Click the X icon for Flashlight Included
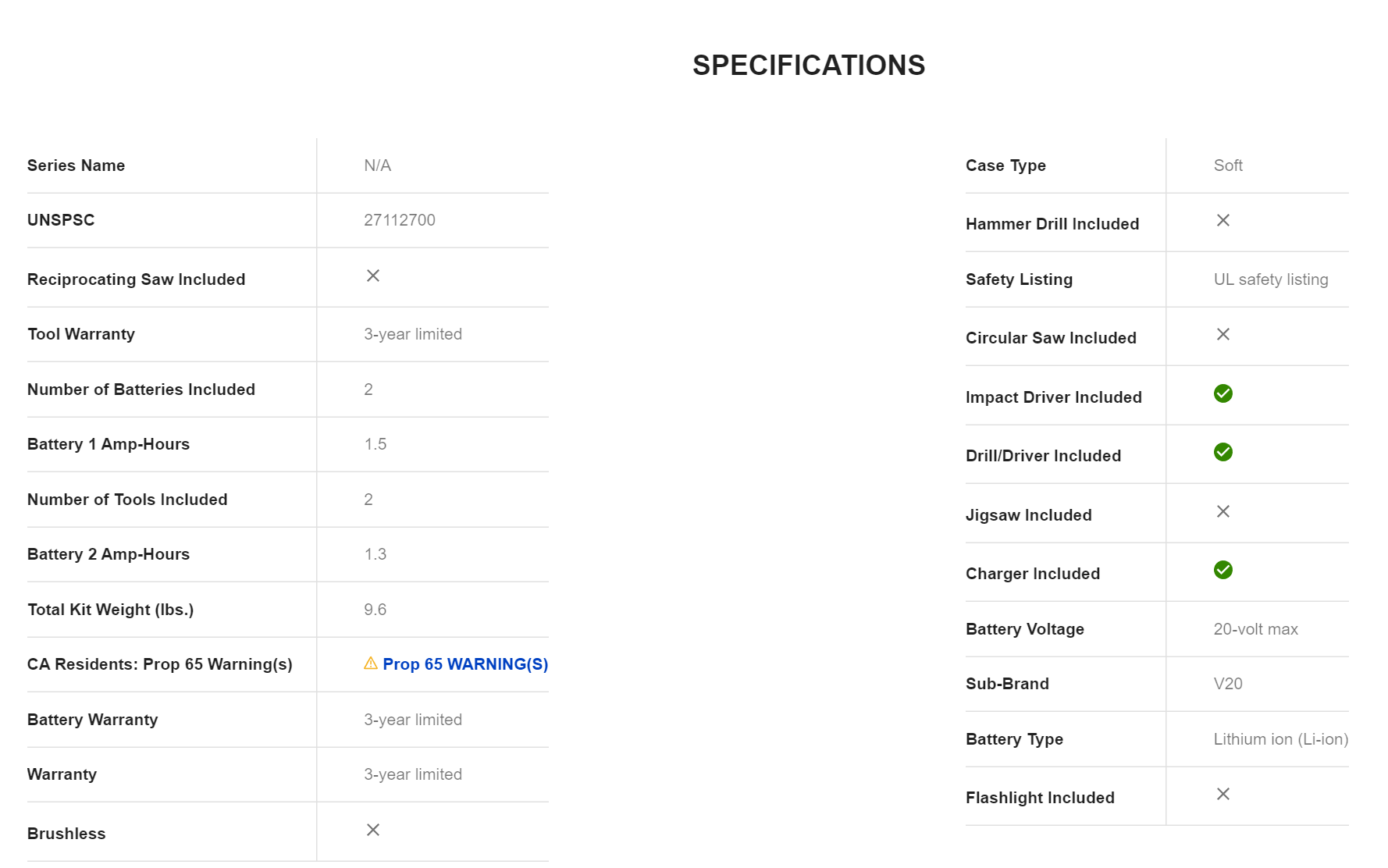This screenshot has height=868, width=1388. 1223,794
